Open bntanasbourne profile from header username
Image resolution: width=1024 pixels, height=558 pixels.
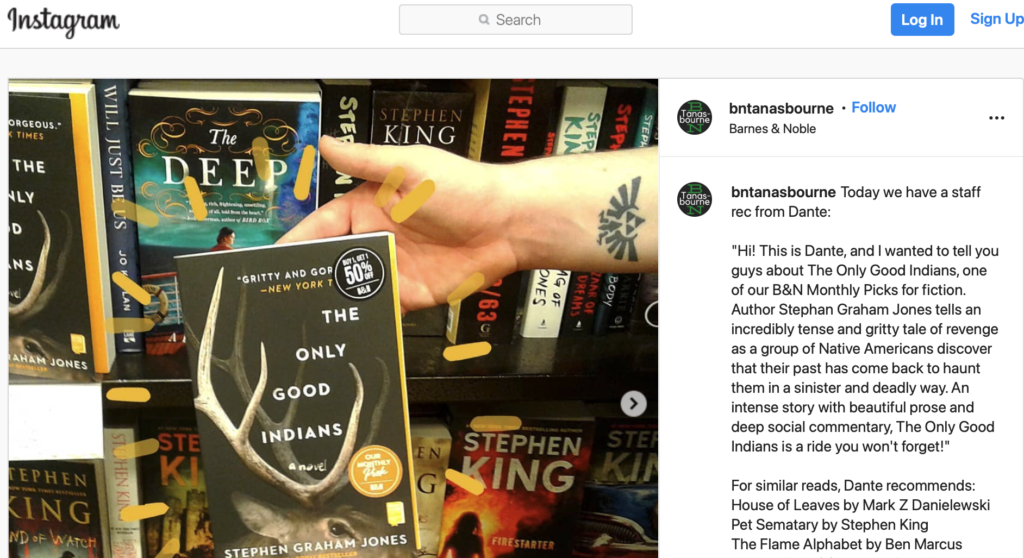click(781, 108)
